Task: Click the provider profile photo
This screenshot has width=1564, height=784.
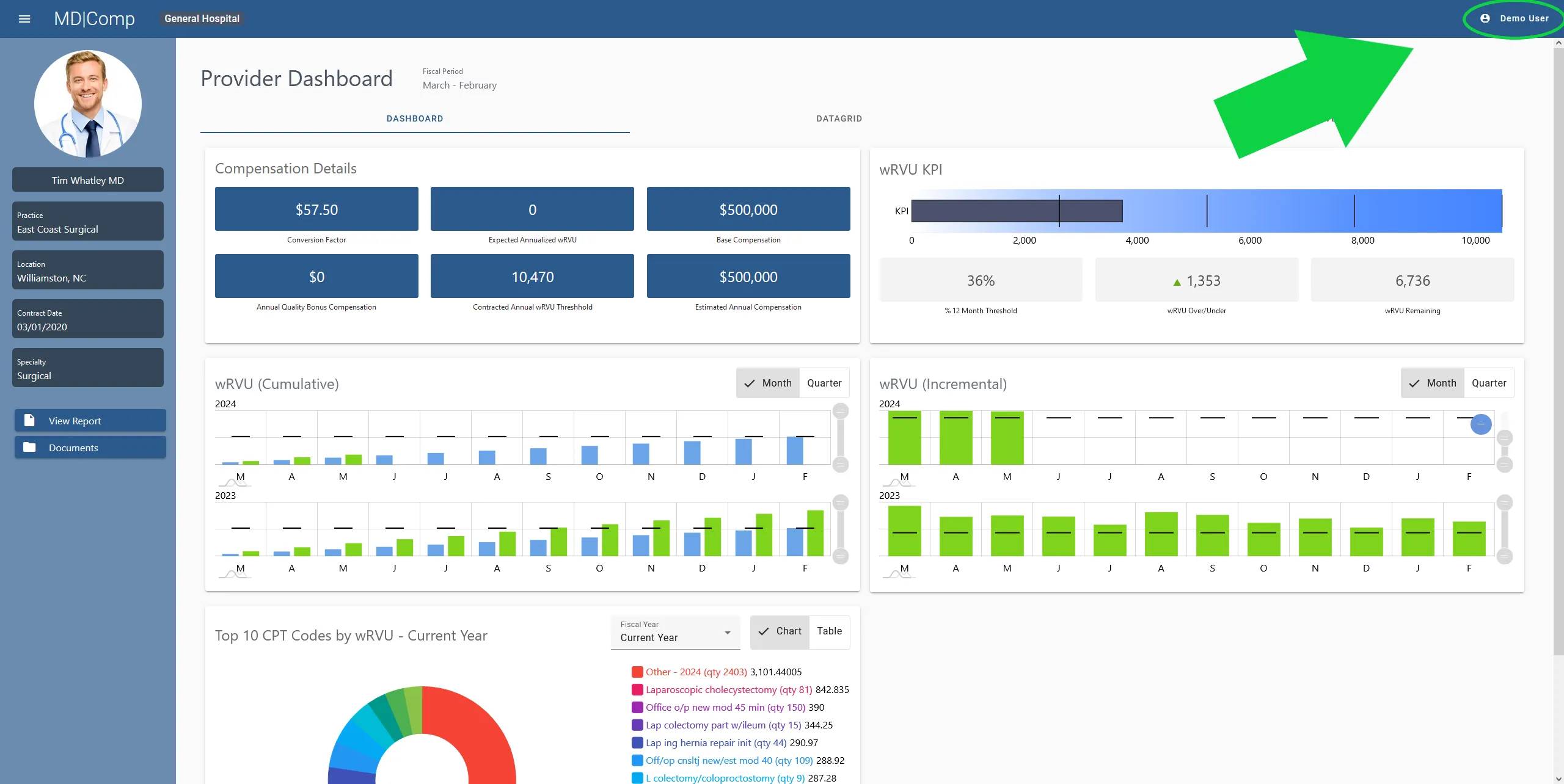Action: tap(88, 104)
